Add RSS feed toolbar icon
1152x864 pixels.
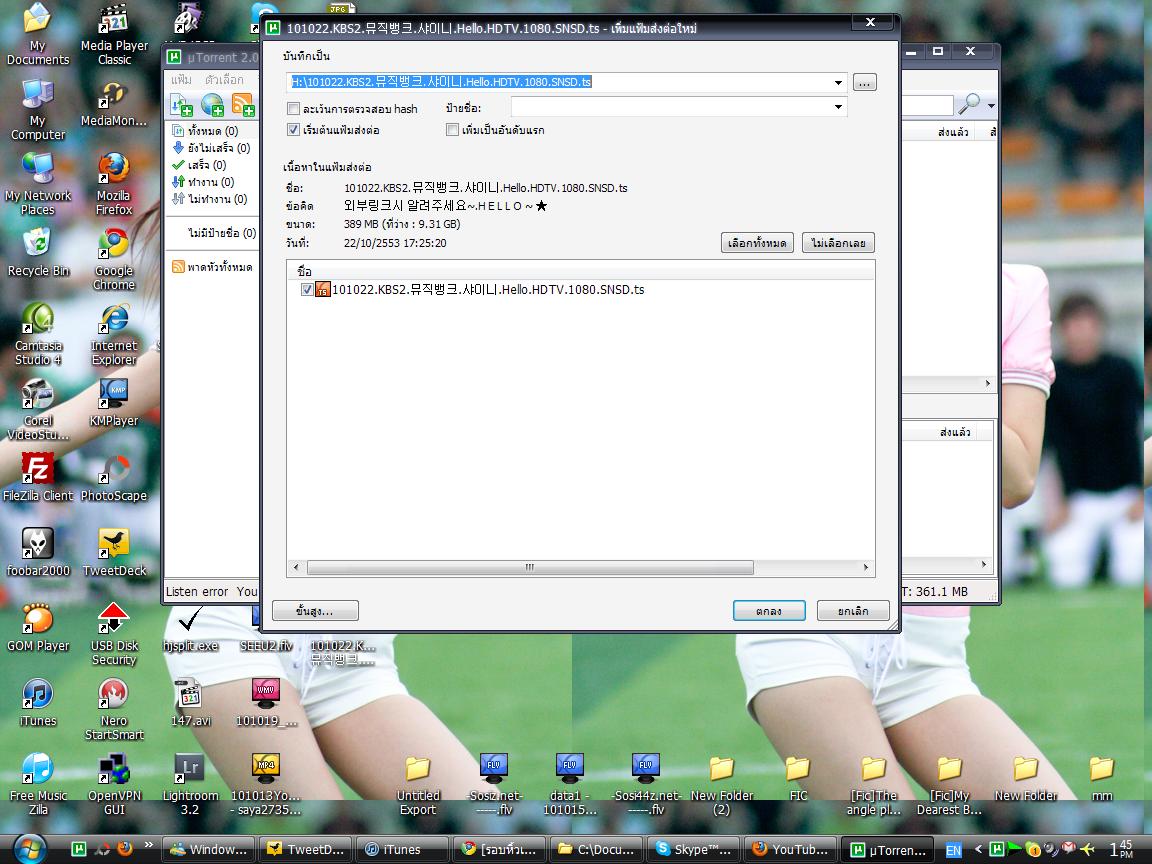243,105
